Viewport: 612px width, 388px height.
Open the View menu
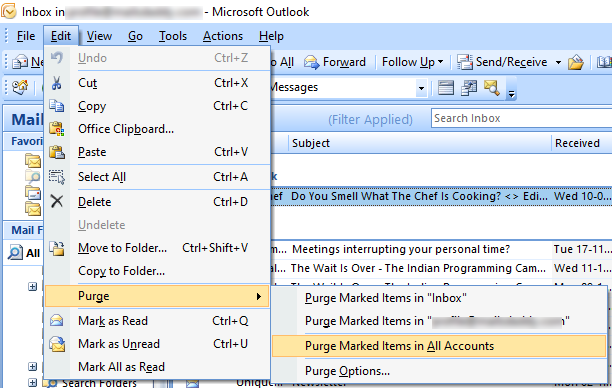pos(99,36)
